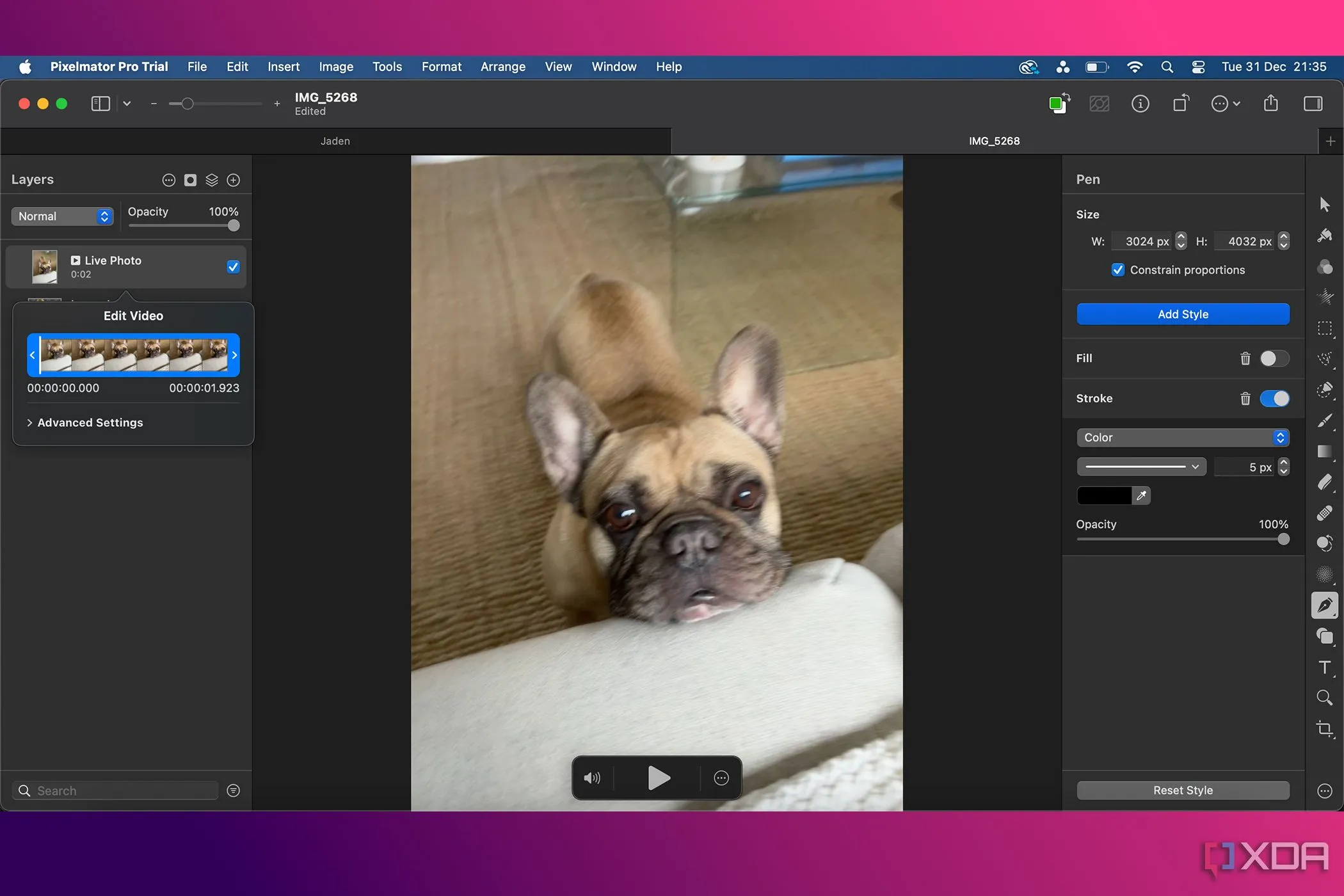The width and height of the screenshot is (1344, 896).
Task: Select the IMG_5268 tab
Action: click(x=994, y=141)
